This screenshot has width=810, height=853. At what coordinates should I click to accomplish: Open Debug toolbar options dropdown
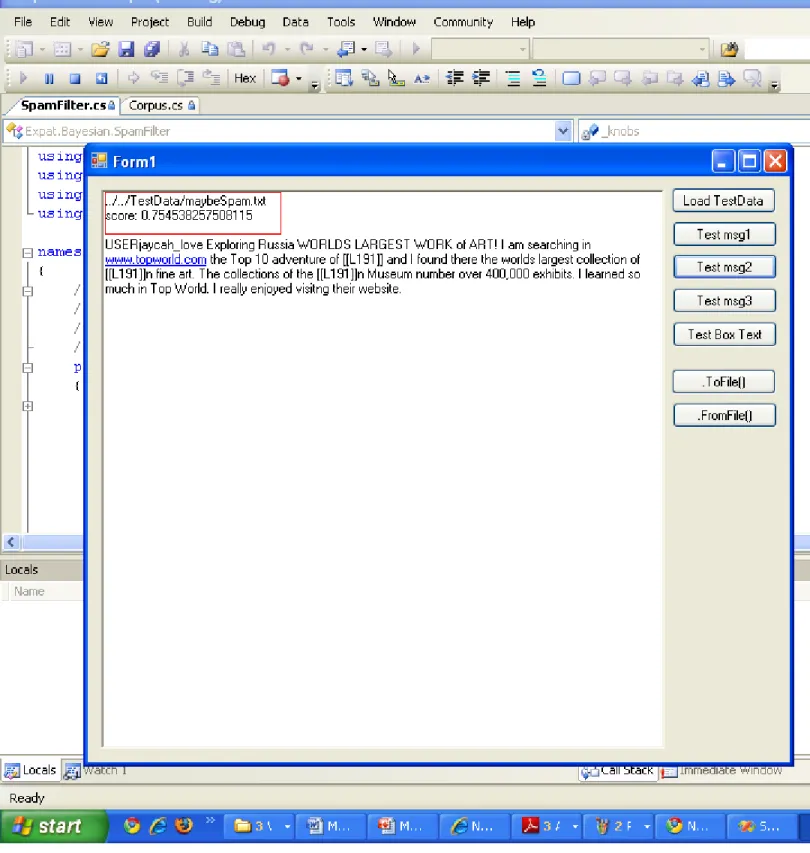[x=314, y=85]
